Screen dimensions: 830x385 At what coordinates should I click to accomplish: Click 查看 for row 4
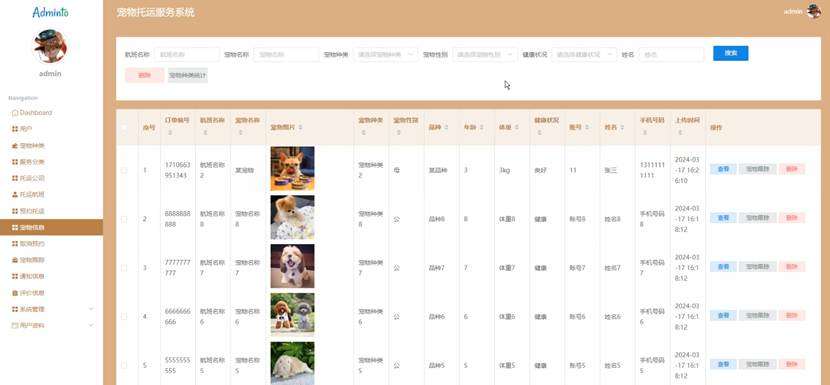point(723,315)
